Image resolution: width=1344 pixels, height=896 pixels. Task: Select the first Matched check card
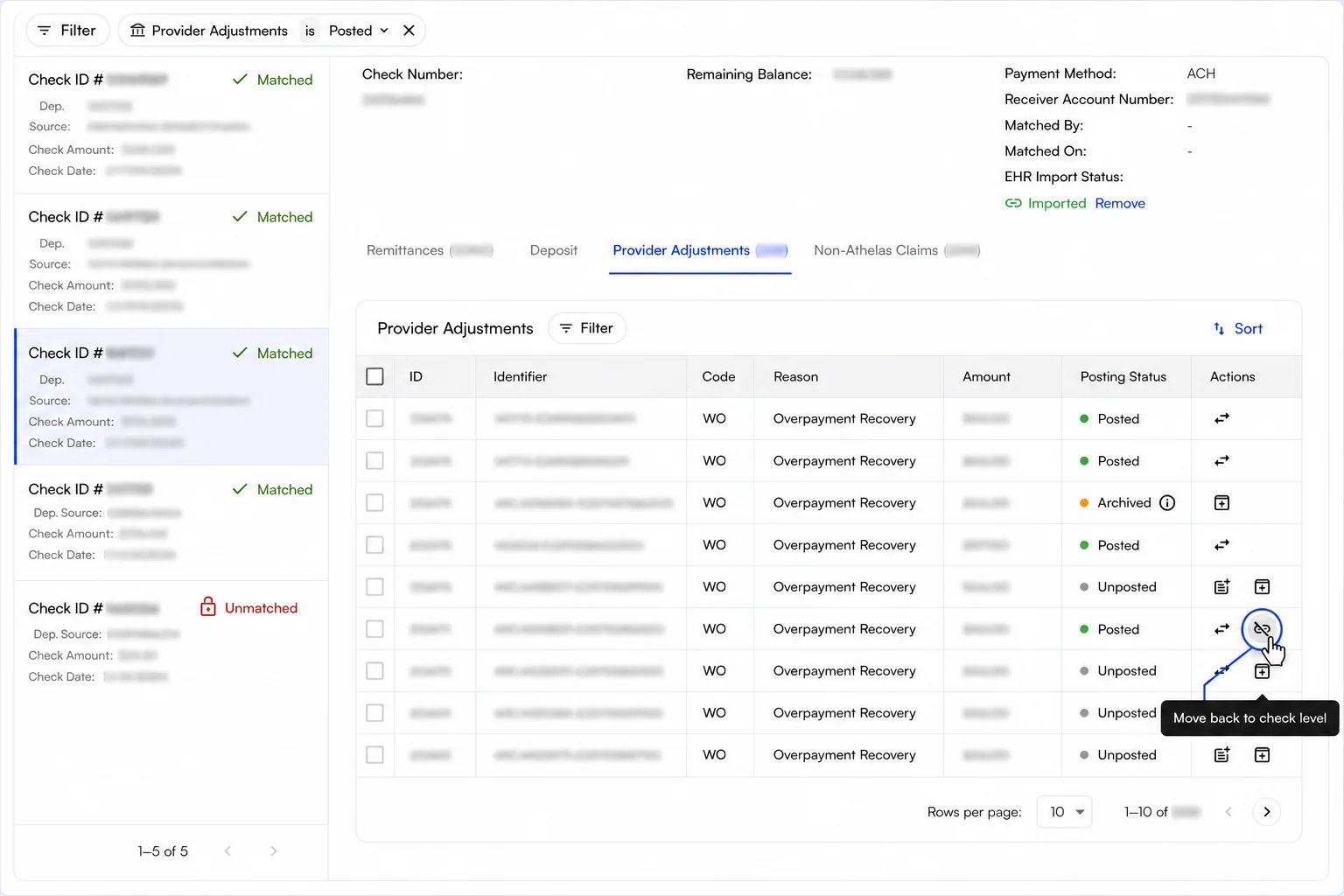pos(171,125)
